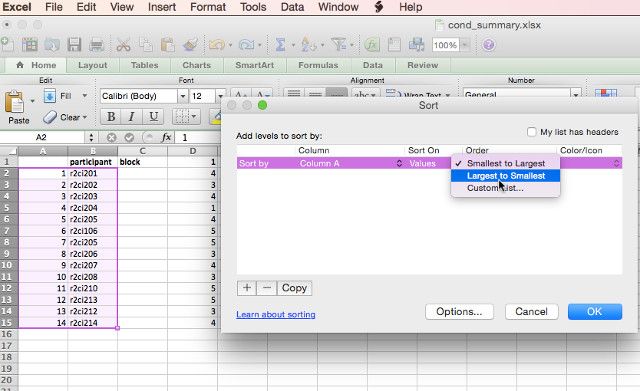Click OK in the Sort dialog
The image size is (640, 391).
pyautogui.click(x=595, y=311)
